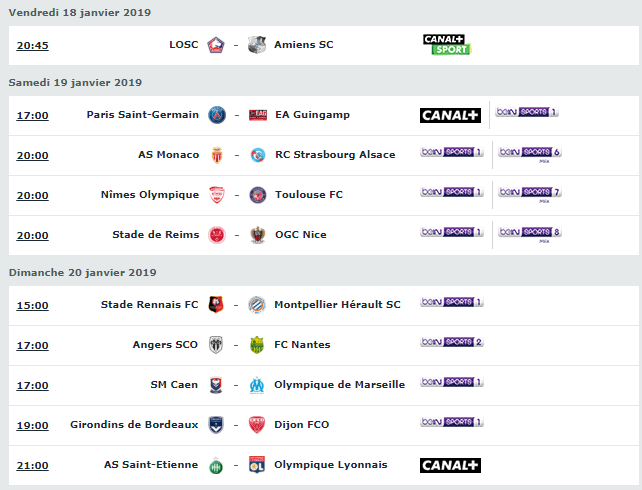Open the 21:00 kickoff time link
This screenshot has width=642, height=490.
click(32, 465)
